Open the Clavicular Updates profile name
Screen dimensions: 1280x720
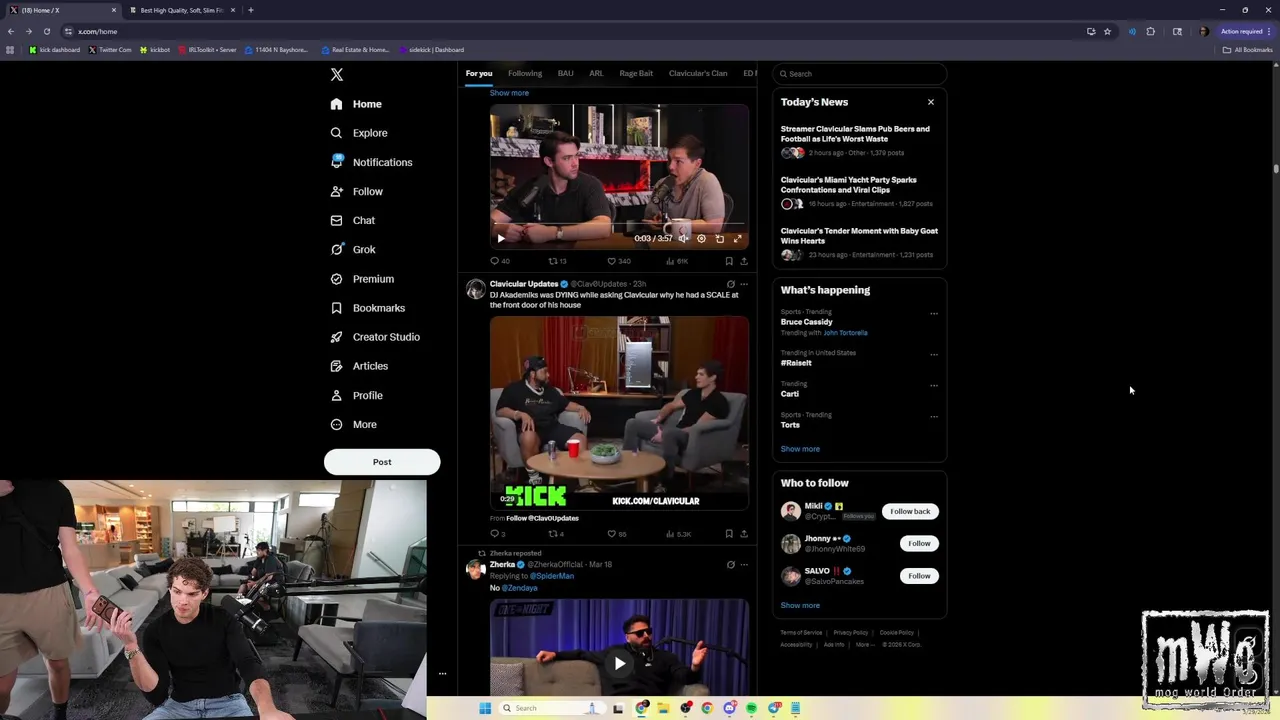524,284
